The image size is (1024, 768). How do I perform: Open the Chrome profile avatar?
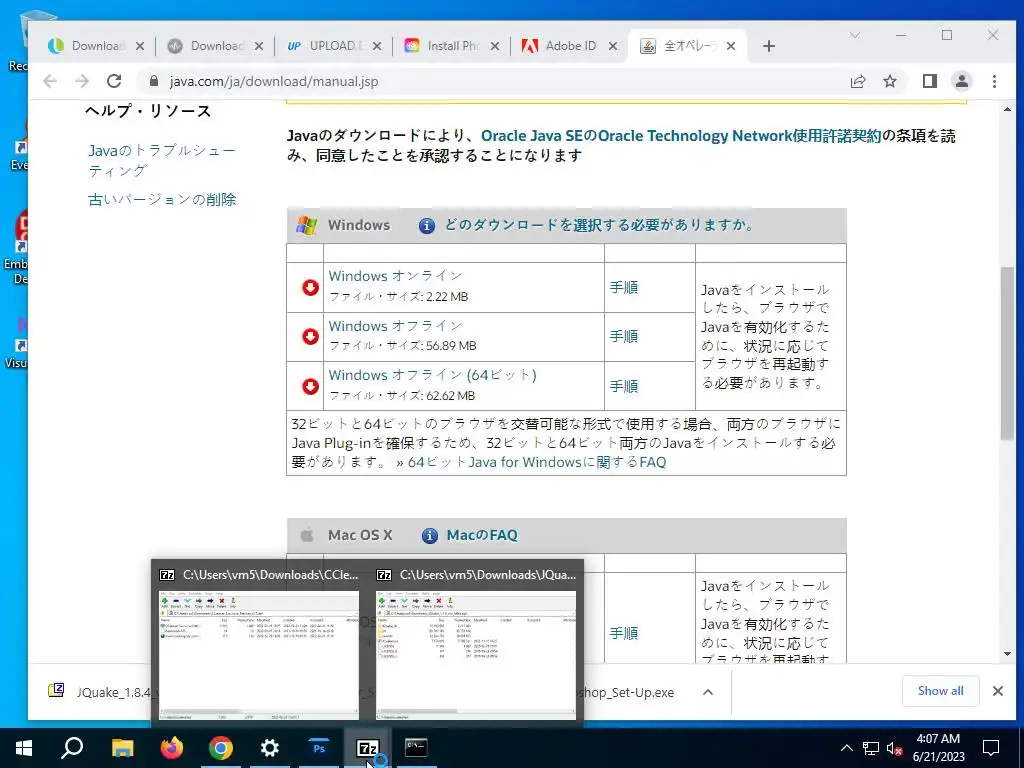(961, 81)
